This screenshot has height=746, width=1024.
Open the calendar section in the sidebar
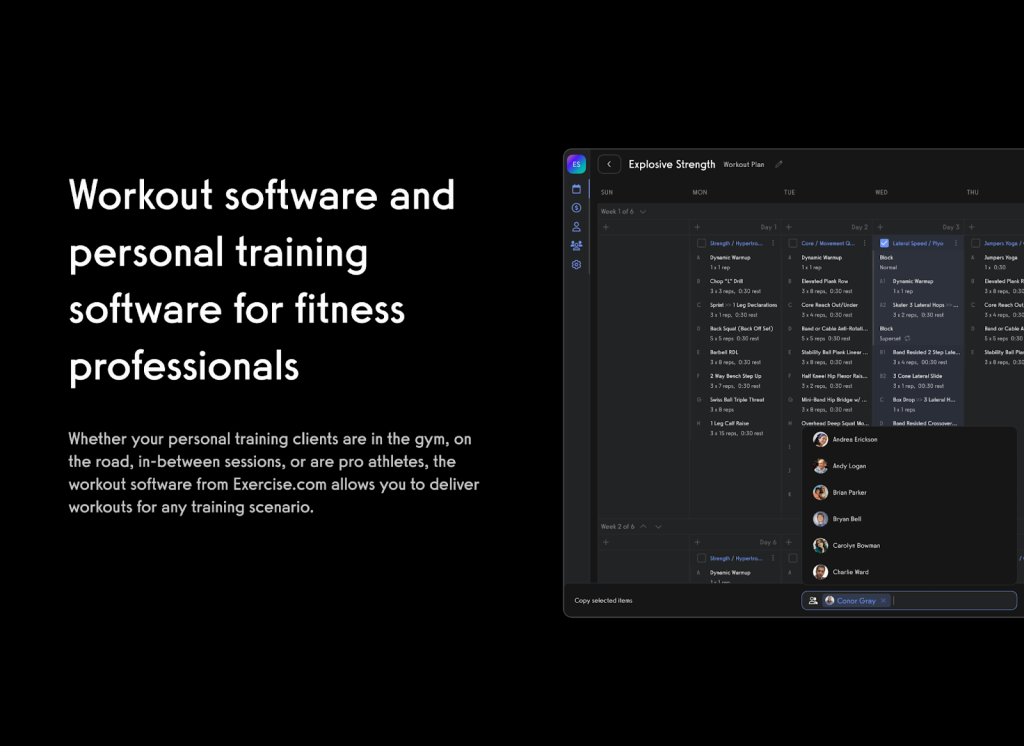(576, 189)
